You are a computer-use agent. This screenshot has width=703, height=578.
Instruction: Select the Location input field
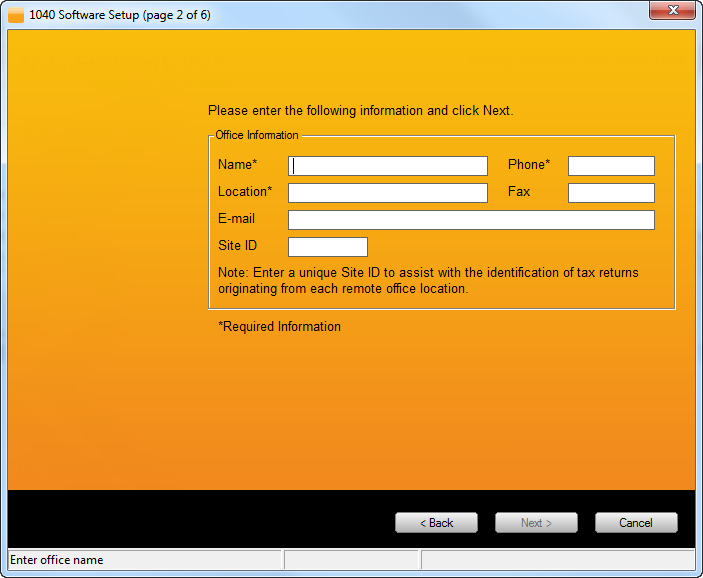point(388,193)
